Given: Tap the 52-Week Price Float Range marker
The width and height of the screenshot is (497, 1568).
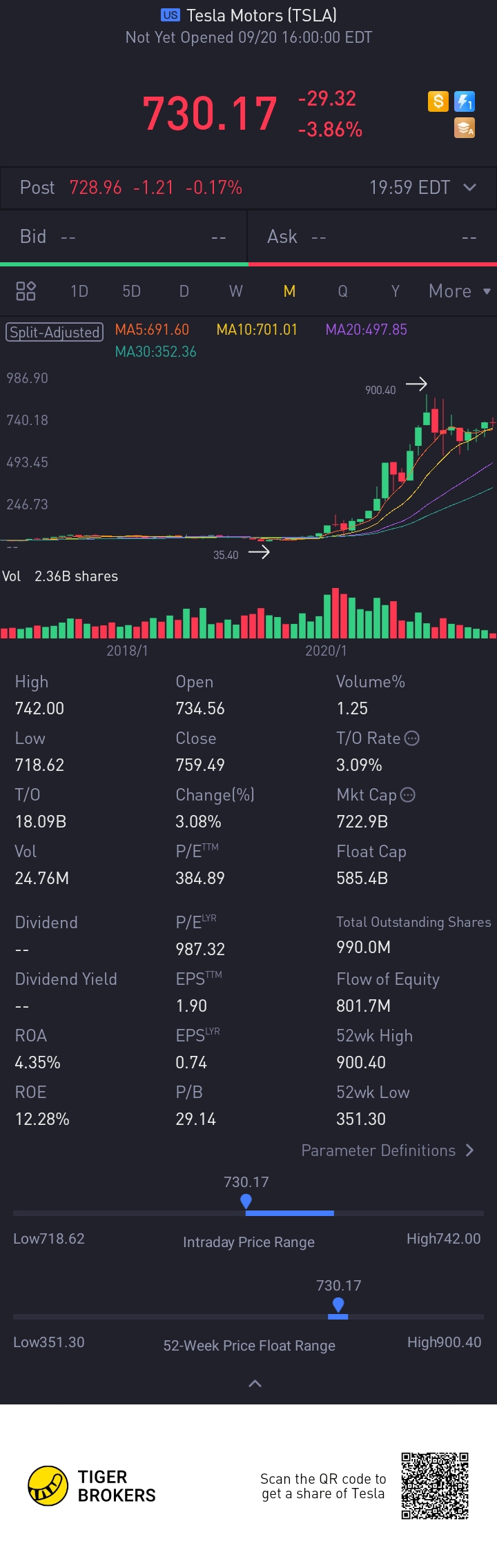Looking at the screenshot, I should pos(338,1305).
